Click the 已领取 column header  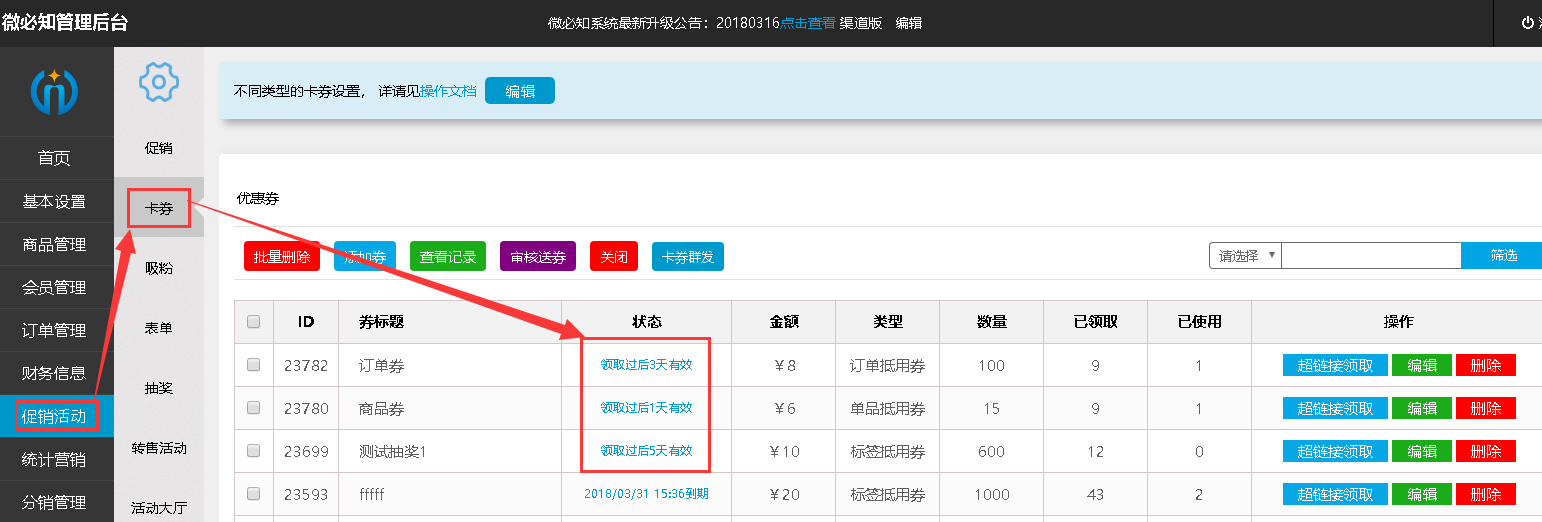[x=1095, y=322]
